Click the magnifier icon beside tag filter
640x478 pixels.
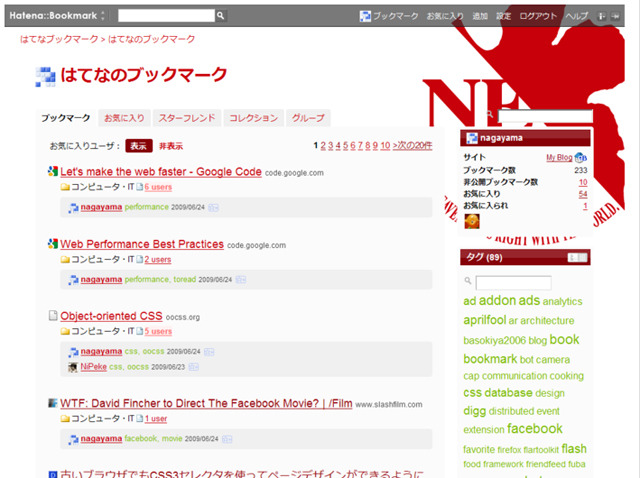pos(468,281)
